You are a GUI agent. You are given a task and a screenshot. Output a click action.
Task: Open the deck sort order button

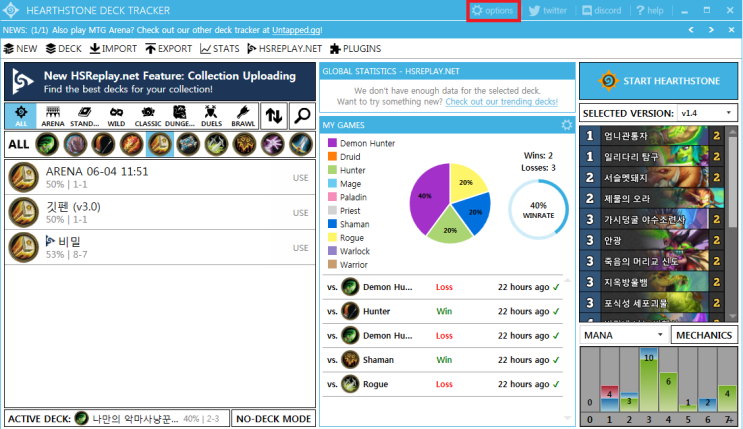(274, 116)
